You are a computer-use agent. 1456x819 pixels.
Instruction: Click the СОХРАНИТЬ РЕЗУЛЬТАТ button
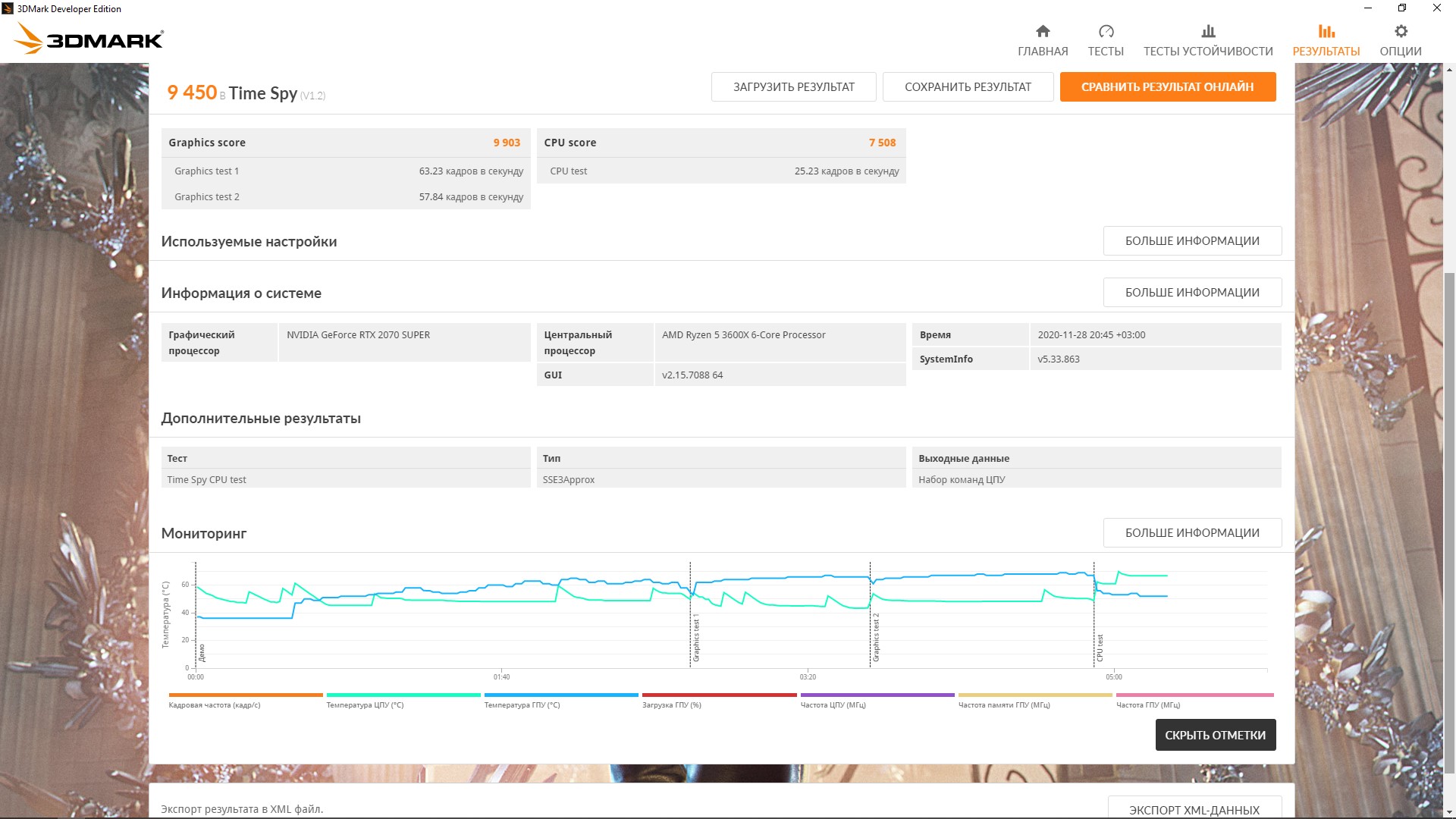tap(968, 87)
